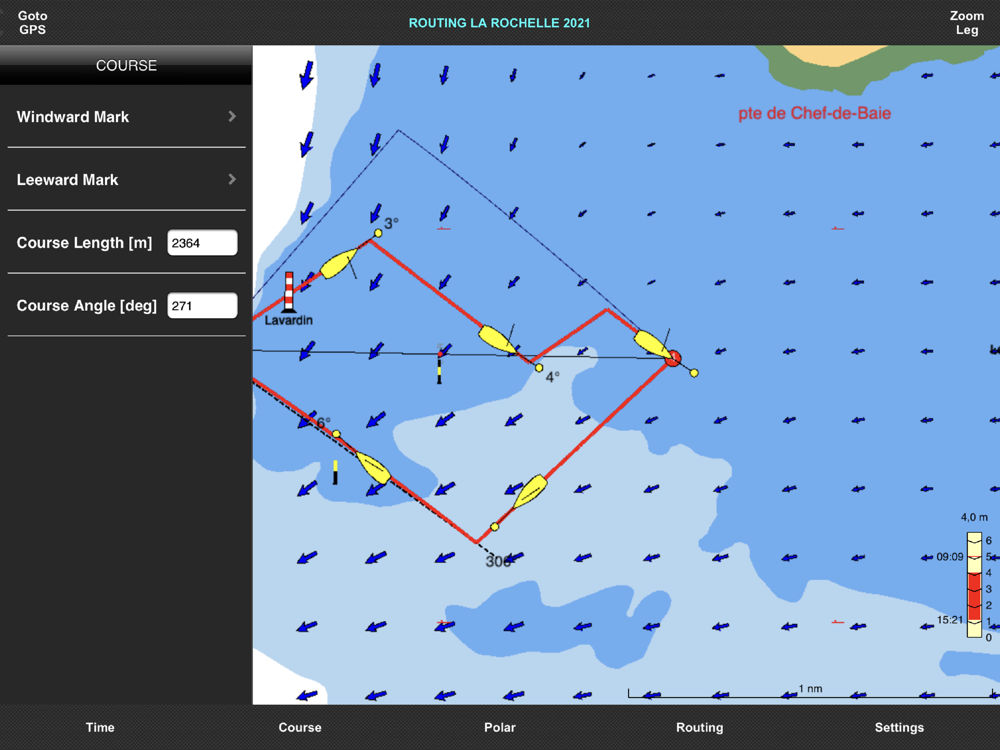1000x750 pixels.
Task: Open the Leeward Mark settings row
Action: click(x=126, y=180)
